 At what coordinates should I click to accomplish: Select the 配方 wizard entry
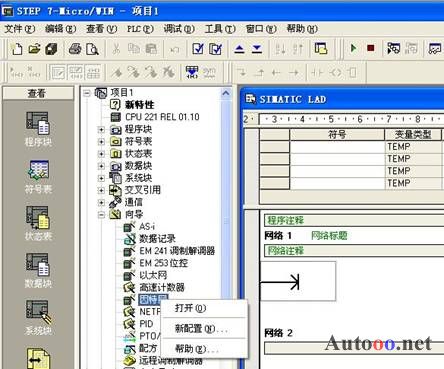coord(148,348)
